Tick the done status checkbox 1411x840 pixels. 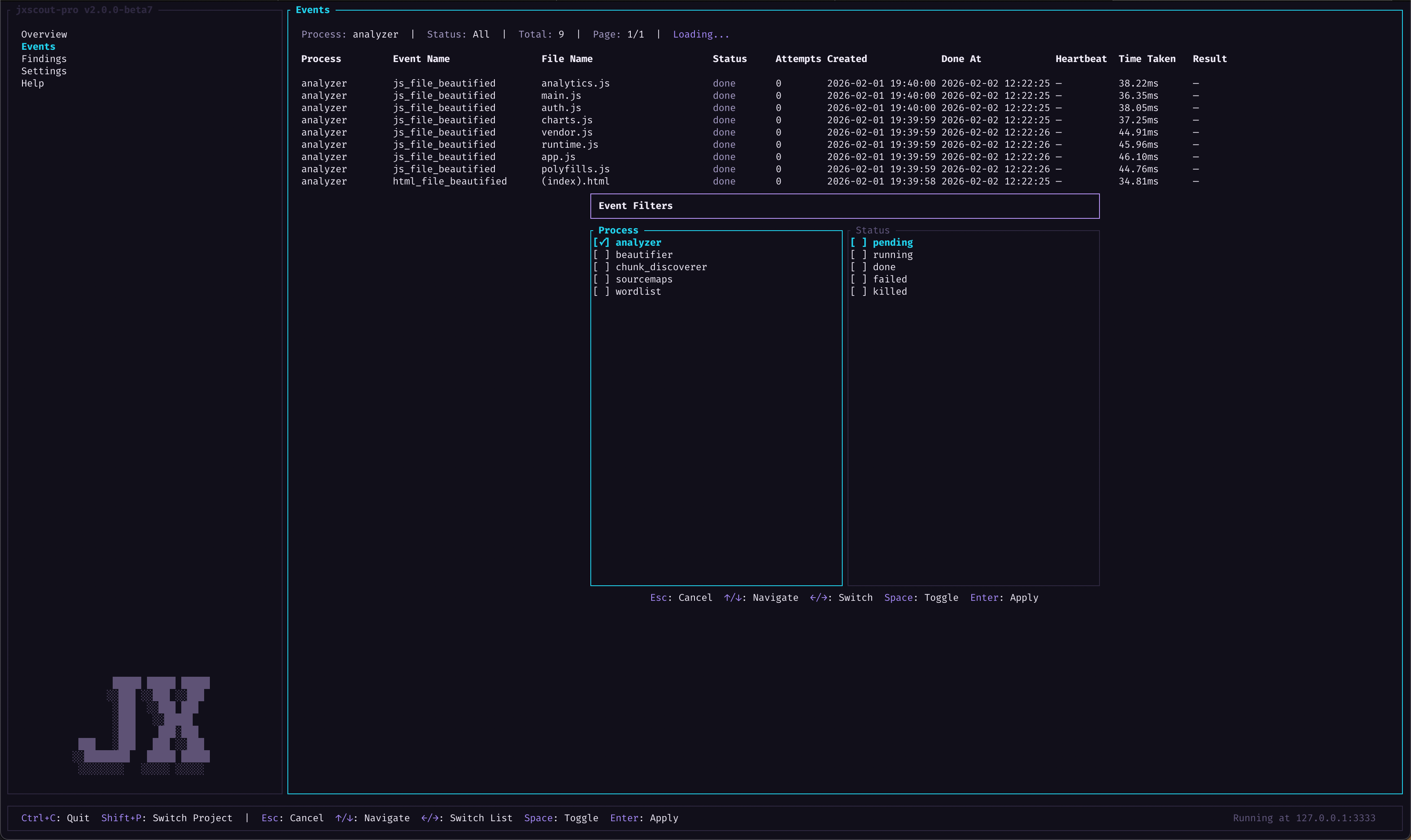(x=858, y=267)
